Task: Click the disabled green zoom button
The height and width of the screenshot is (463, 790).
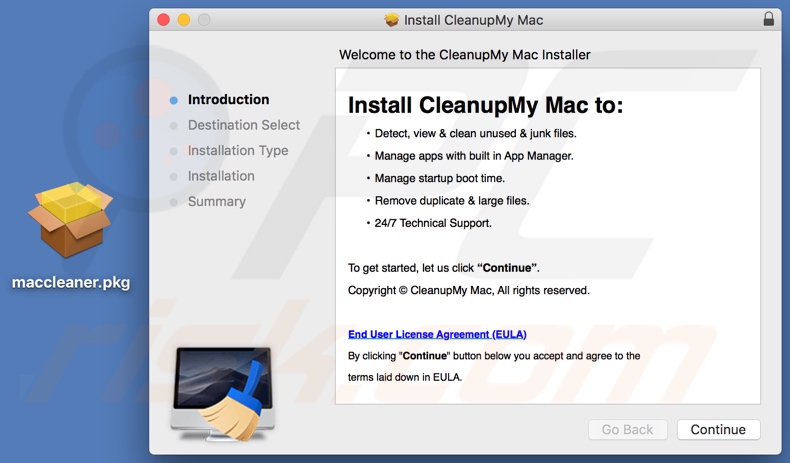Action: pos(204,20)
